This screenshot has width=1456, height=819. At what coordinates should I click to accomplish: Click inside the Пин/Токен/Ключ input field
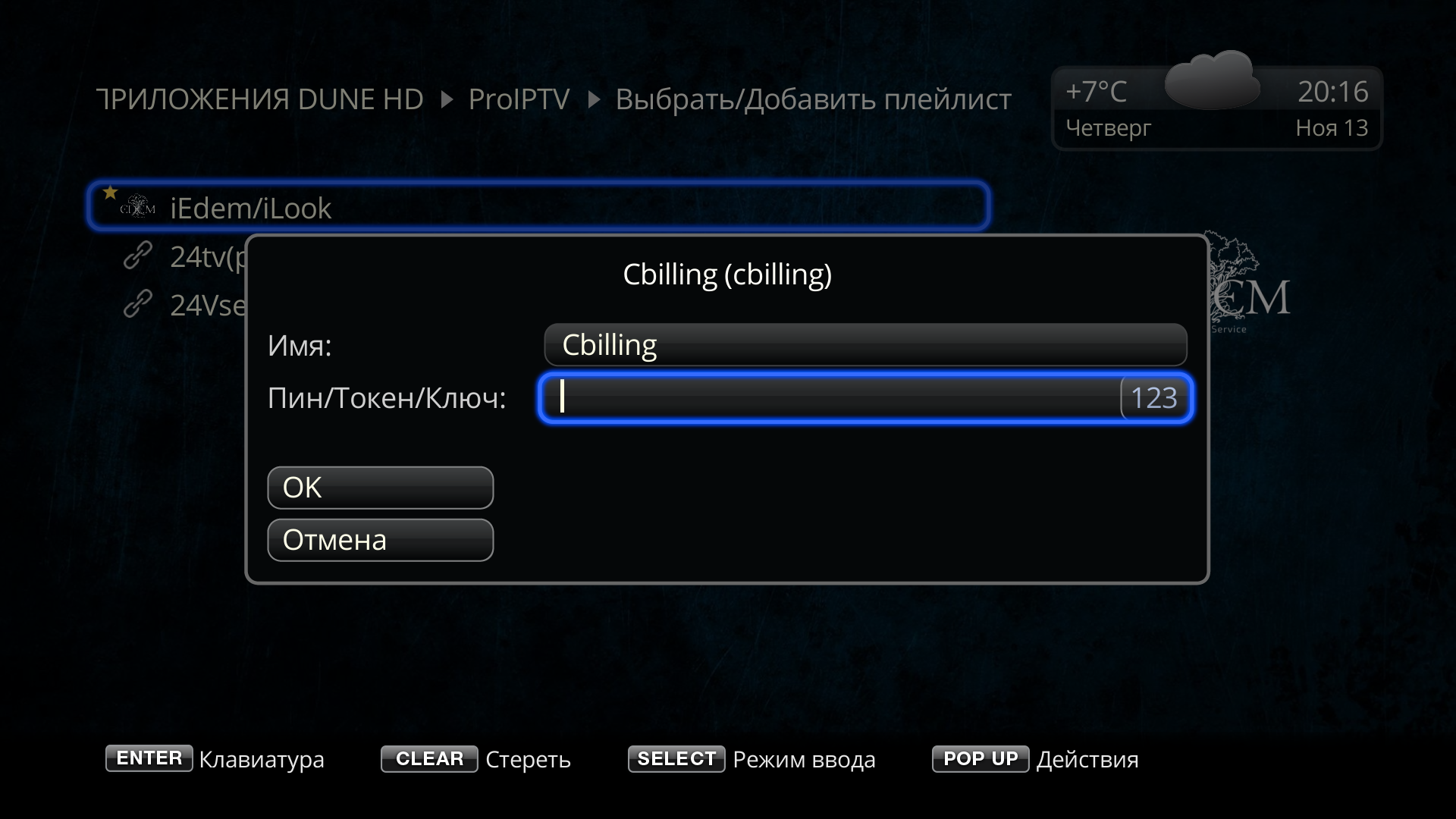click(865, 398)
